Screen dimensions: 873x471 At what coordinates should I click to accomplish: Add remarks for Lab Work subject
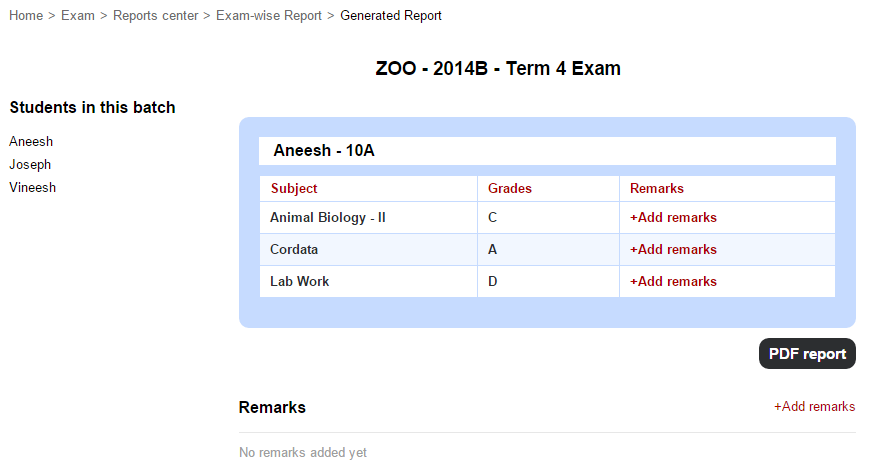tap(673, 281)
